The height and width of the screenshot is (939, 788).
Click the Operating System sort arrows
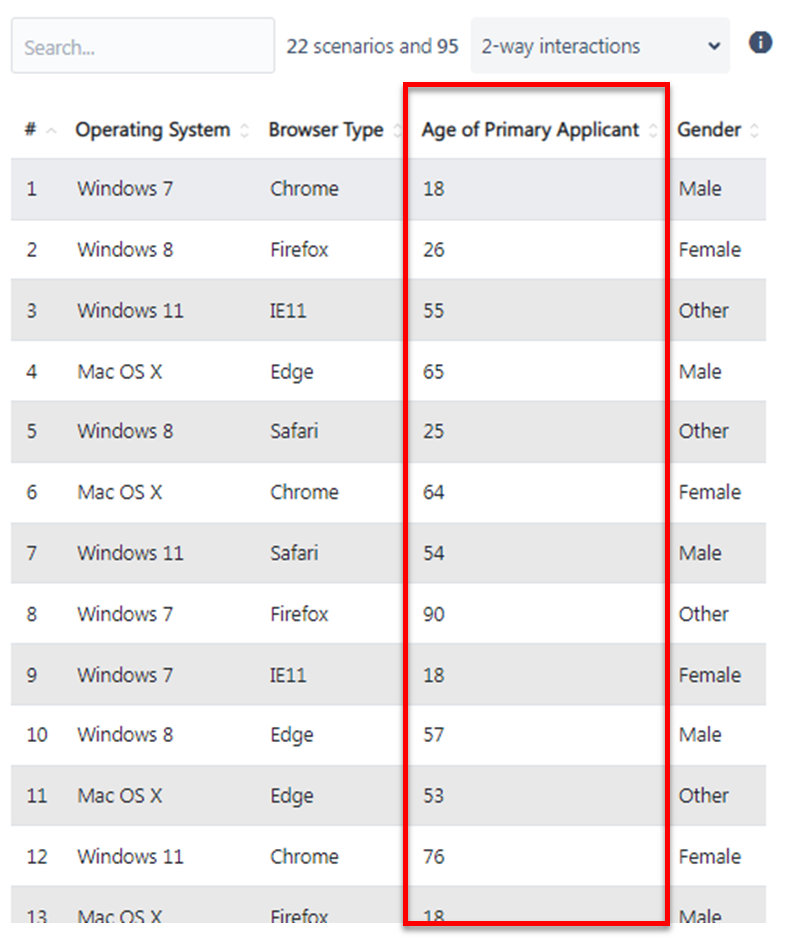pos(244,130)
